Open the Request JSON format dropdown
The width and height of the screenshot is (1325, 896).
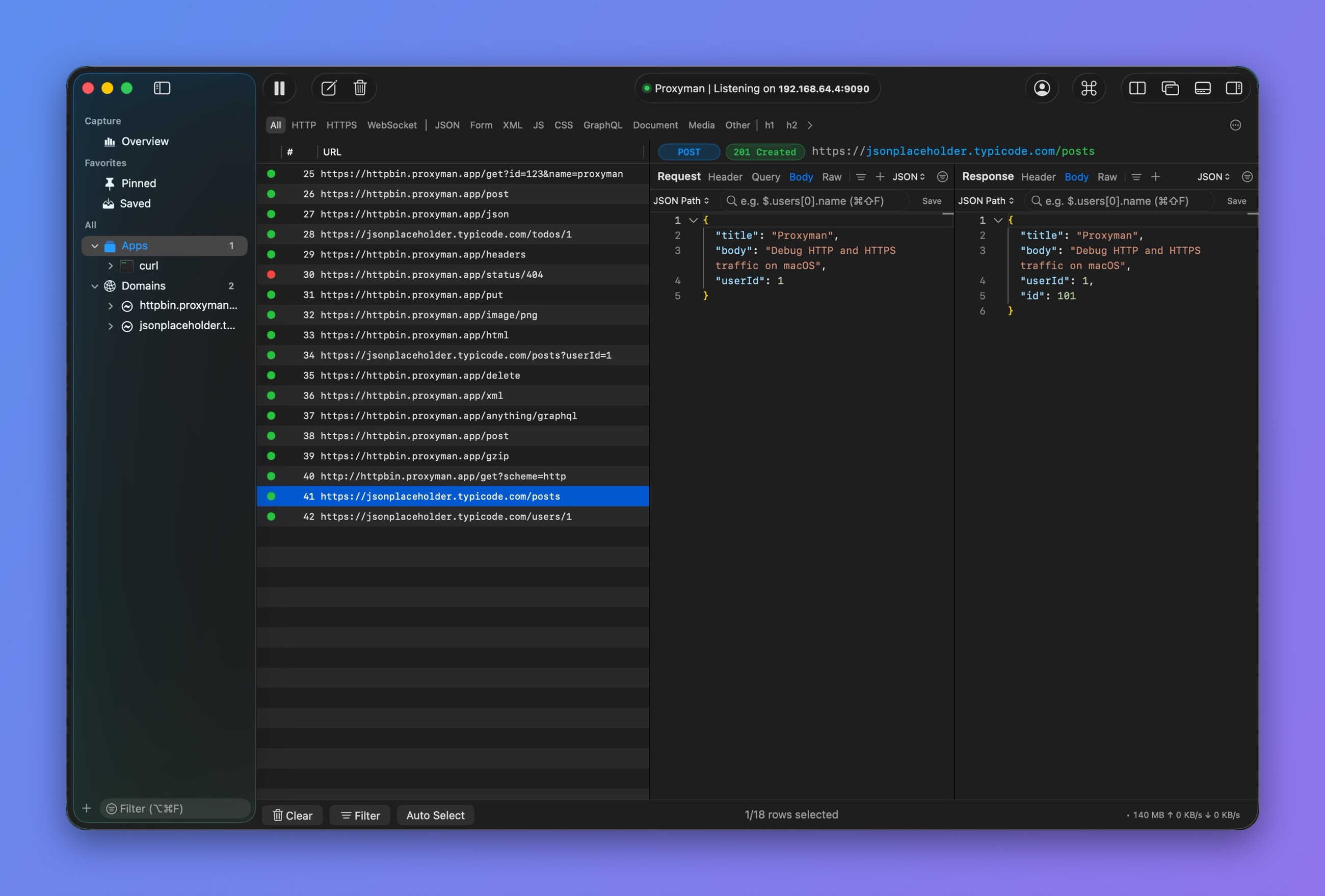(x=909, y=177)
